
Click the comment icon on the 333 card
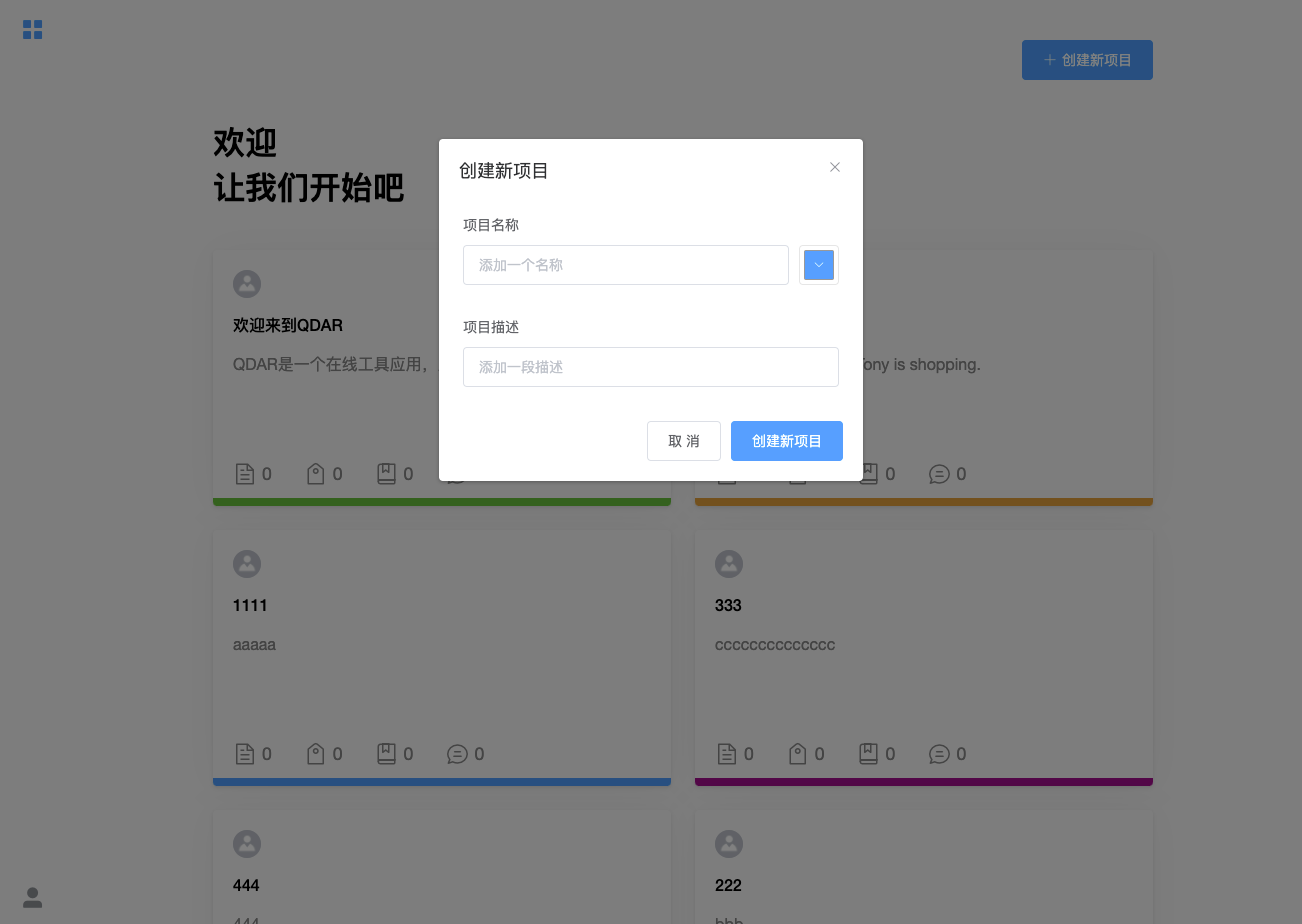pyautogui.click(x=939, y=754)
